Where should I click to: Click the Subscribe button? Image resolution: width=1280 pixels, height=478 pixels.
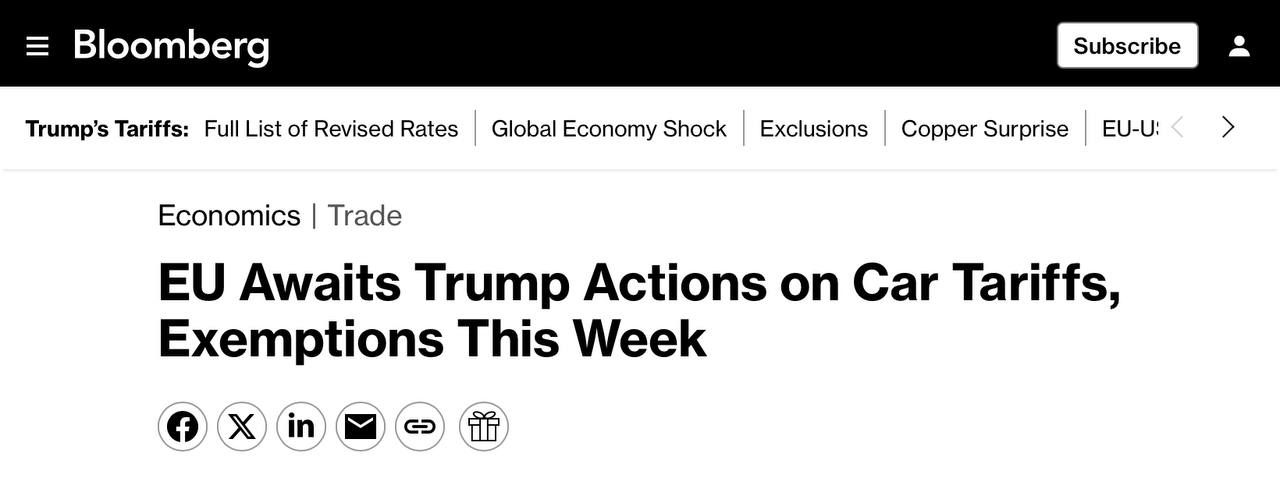click(x=1127, y=46)
